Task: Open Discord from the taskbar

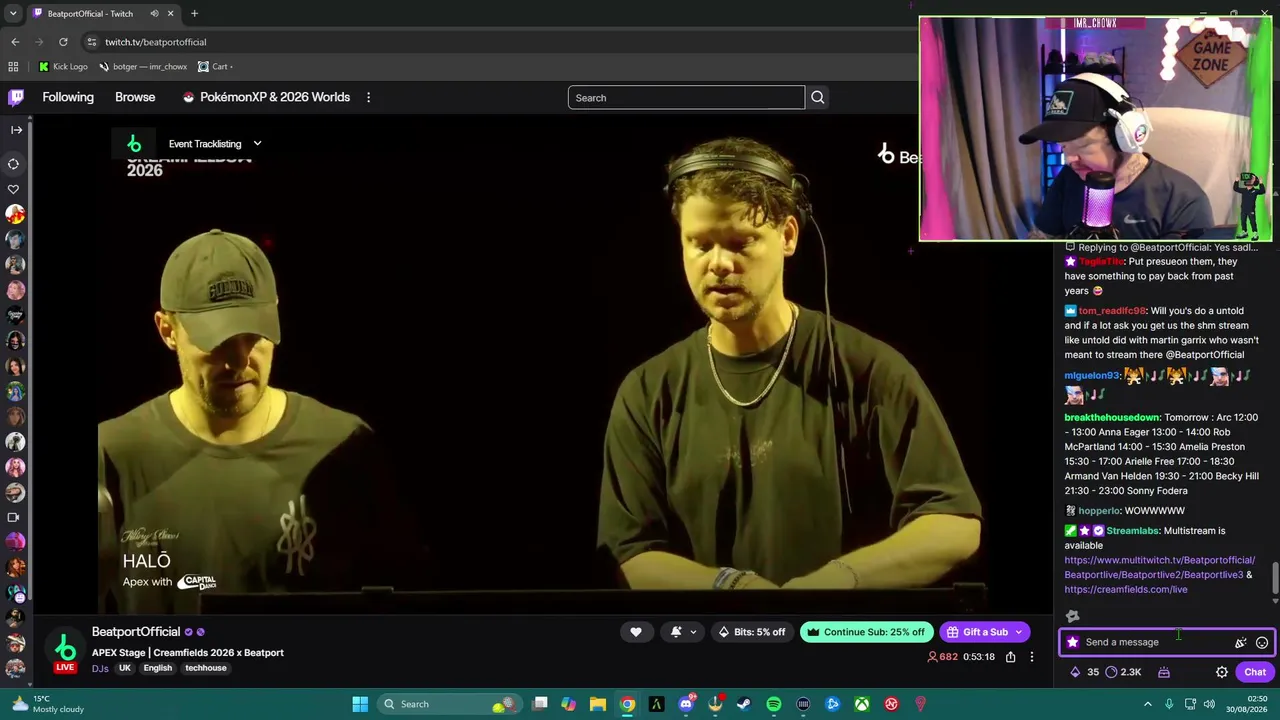Action: (686, 704)
